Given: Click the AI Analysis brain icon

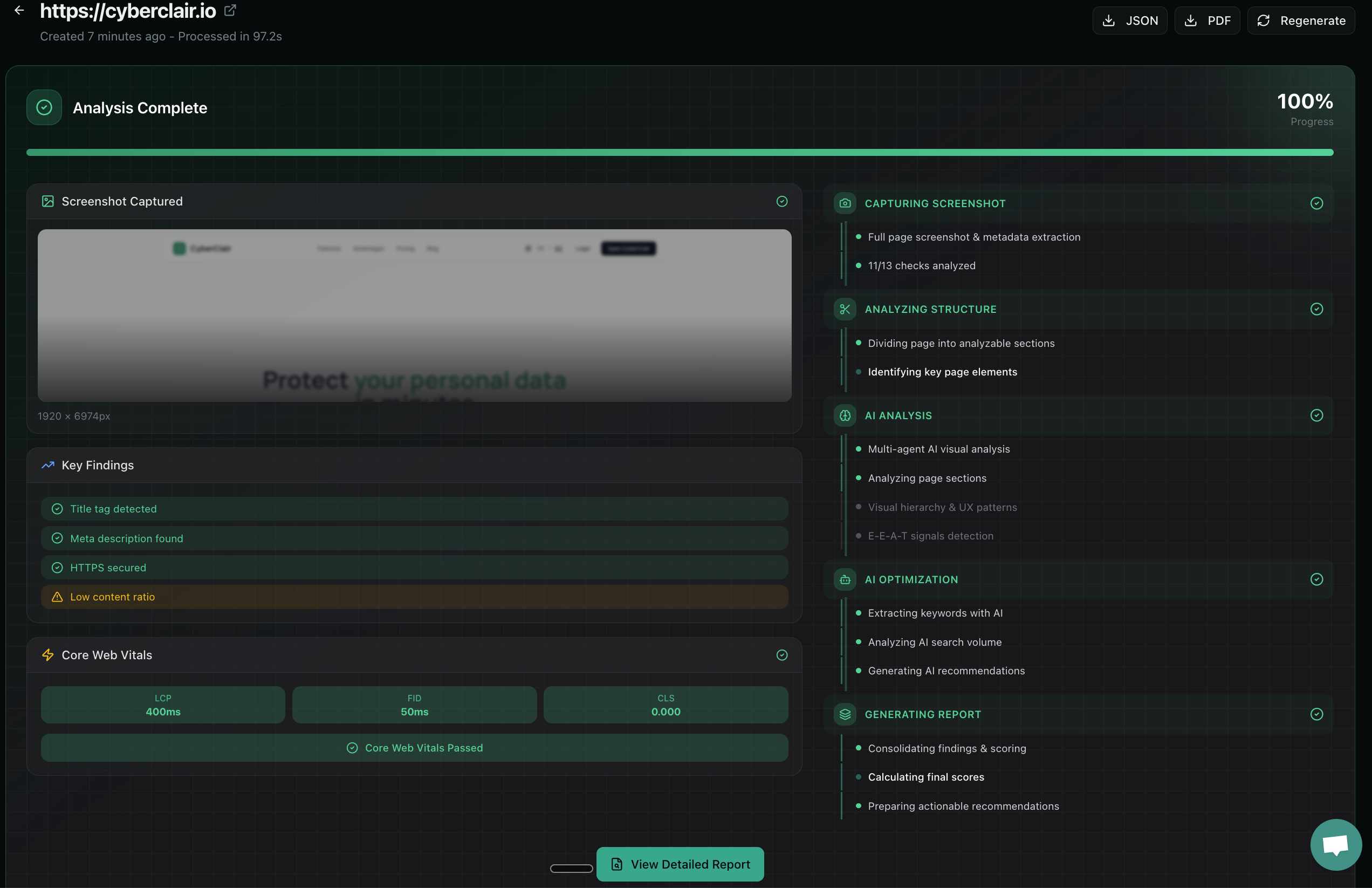Looking at the screenshot, I should tap(845, 415).
